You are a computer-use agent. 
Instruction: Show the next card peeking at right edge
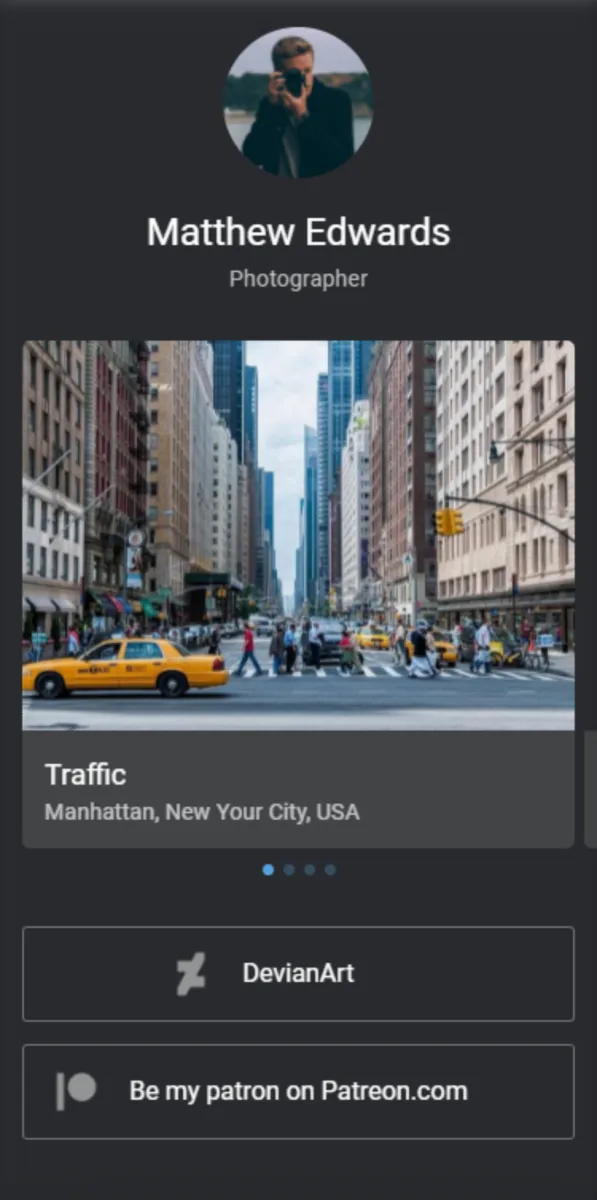click(x=590, y=789)
